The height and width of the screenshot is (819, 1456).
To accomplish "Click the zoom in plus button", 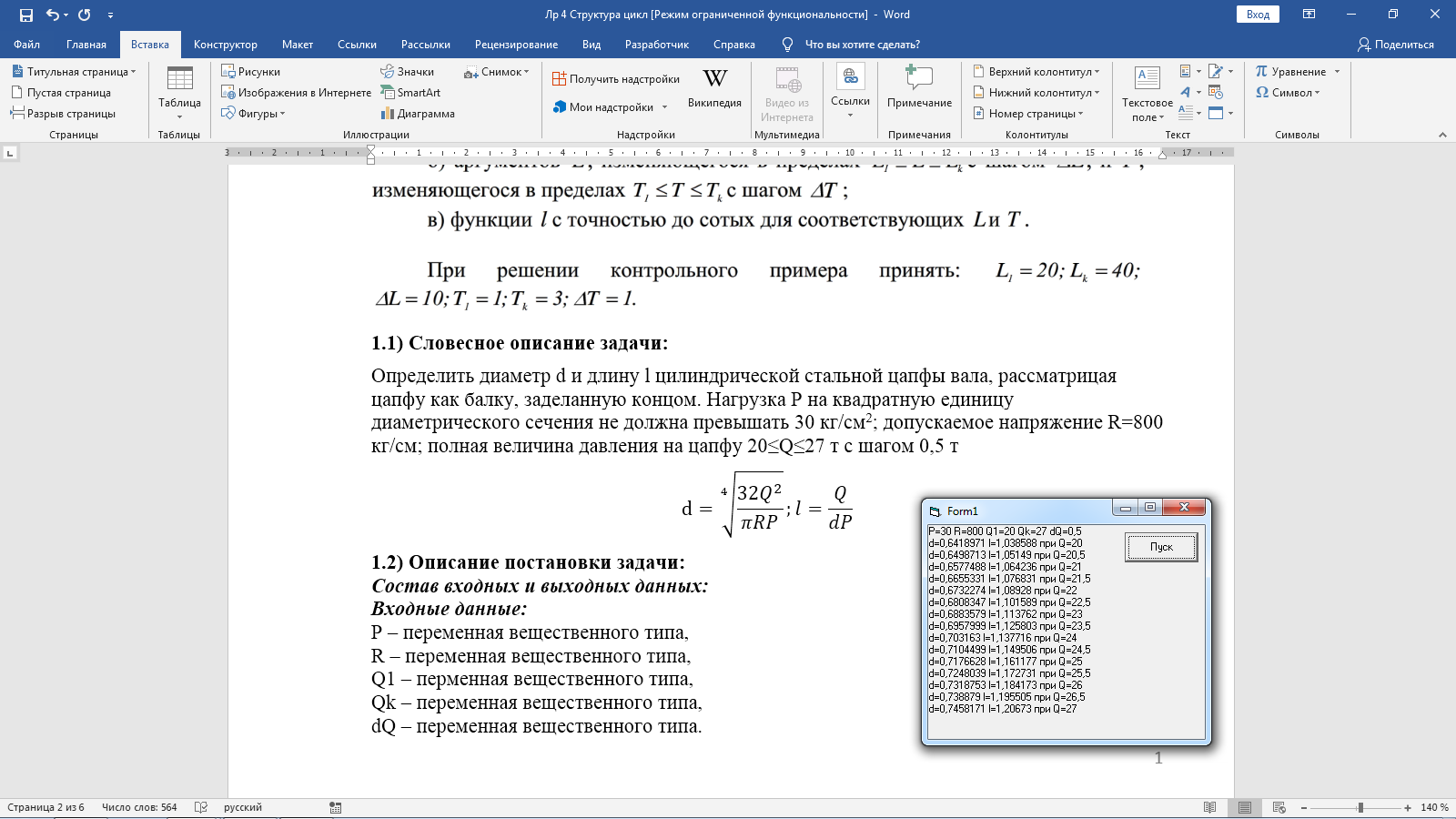I will tap(1408, 807).
